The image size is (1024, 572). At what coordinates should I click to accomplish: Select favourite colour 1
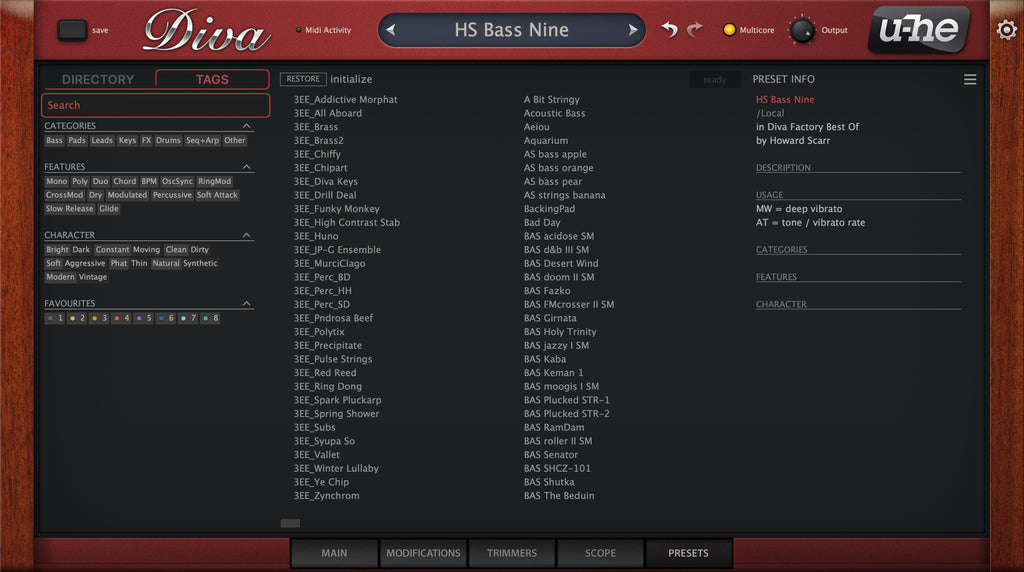(54, 318)
